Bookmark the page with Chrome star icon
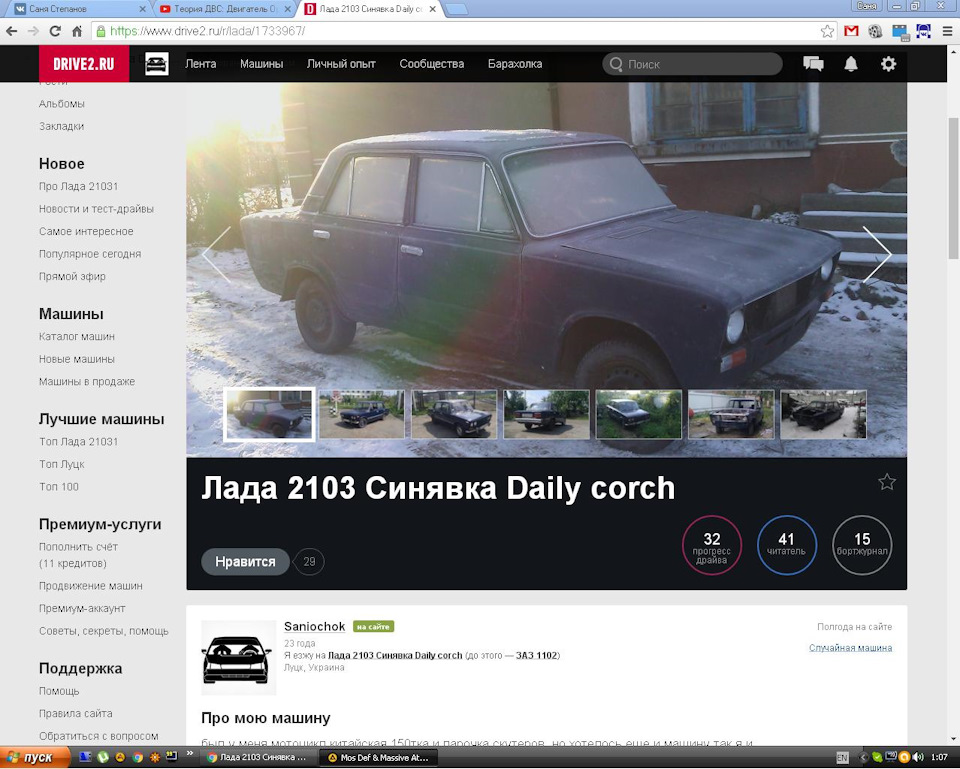960x769 pixels. click(x=827, y=31)
